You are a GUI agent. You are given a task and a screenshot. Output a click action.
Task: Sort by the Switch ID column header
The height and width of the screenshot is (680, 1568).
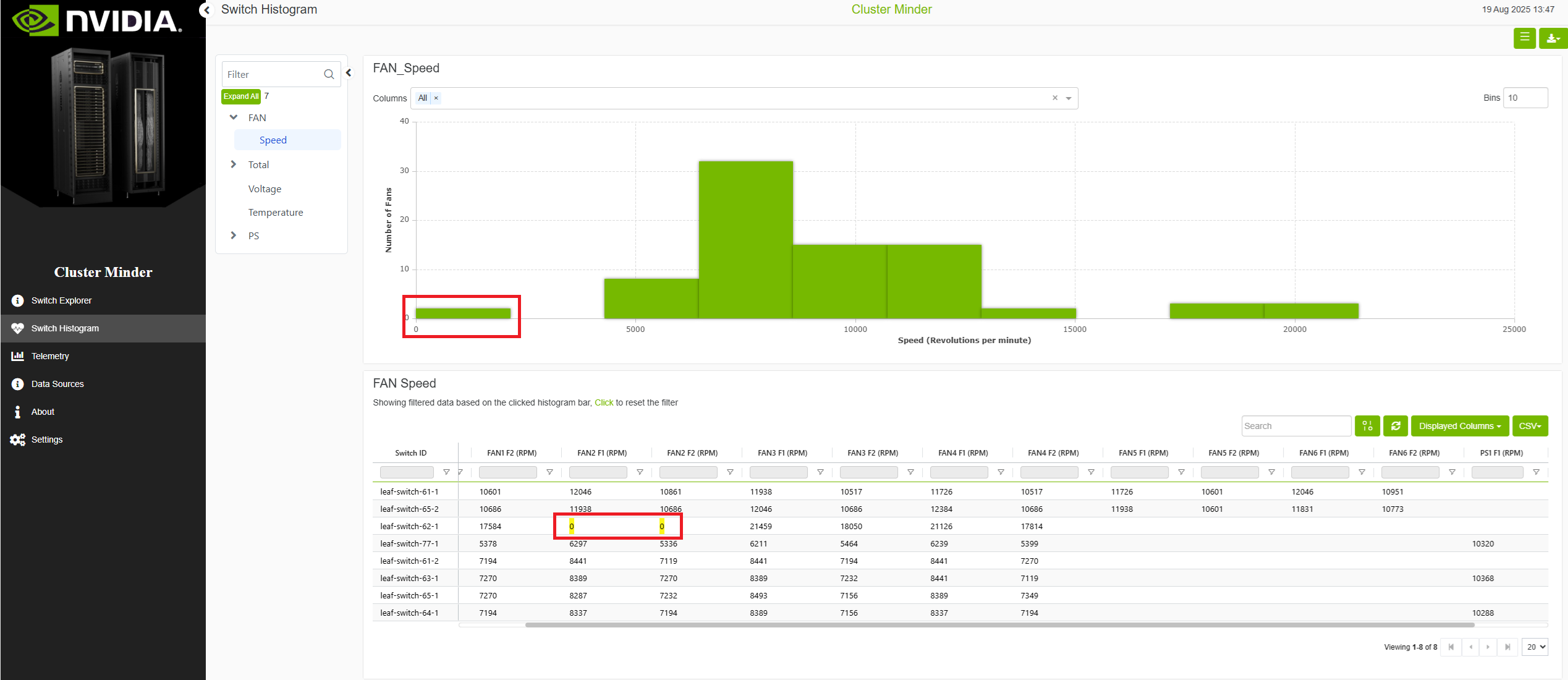[411, 453]
